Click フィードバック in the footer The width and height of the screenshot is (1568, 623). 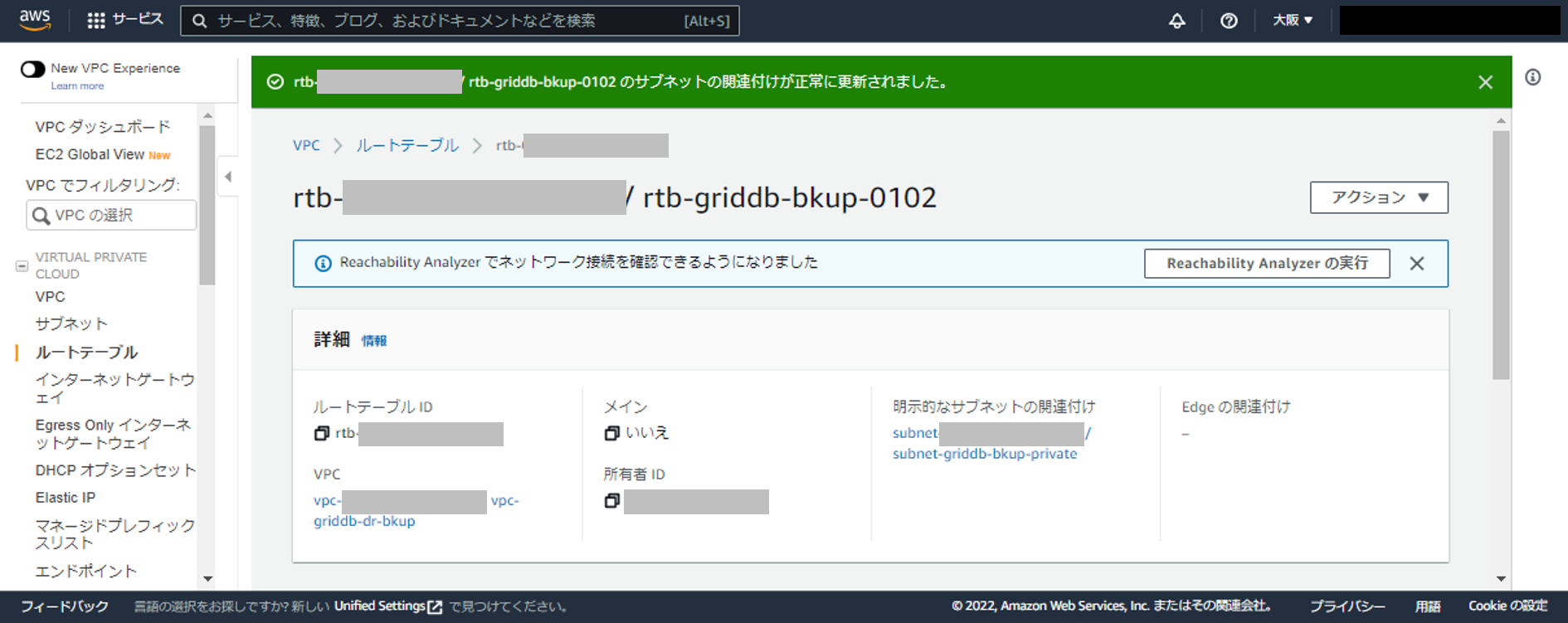coord(65,606)
